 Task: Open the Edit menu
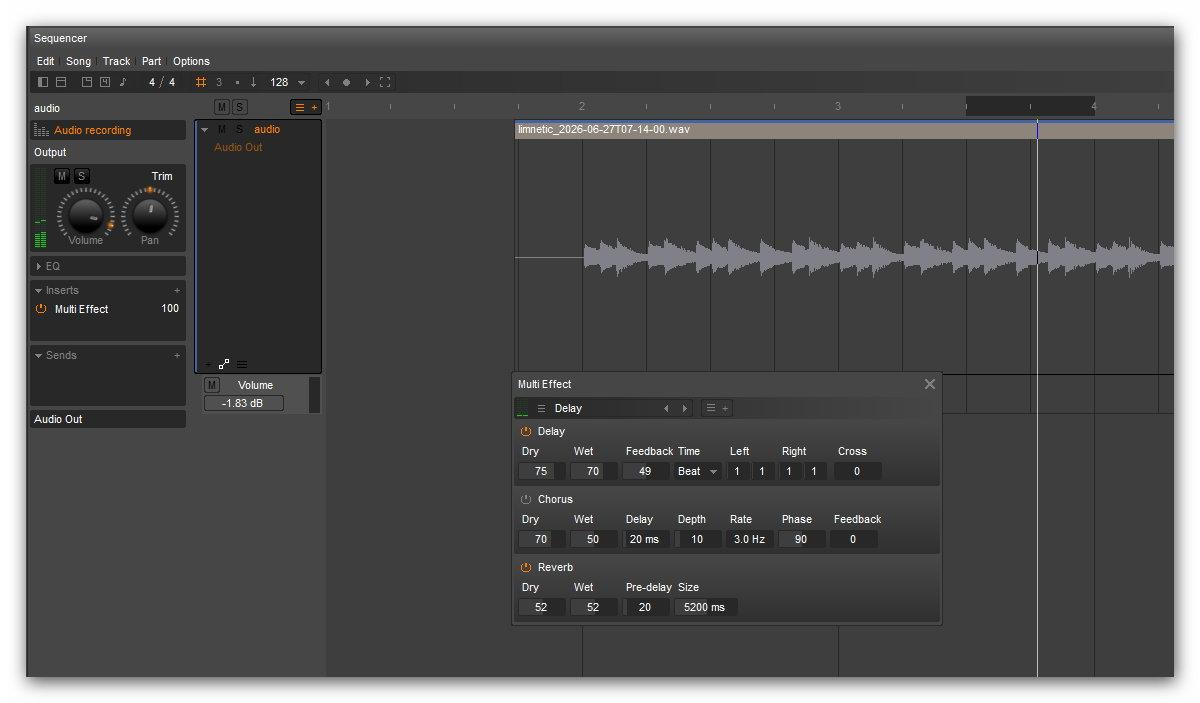tap(45, 61)
